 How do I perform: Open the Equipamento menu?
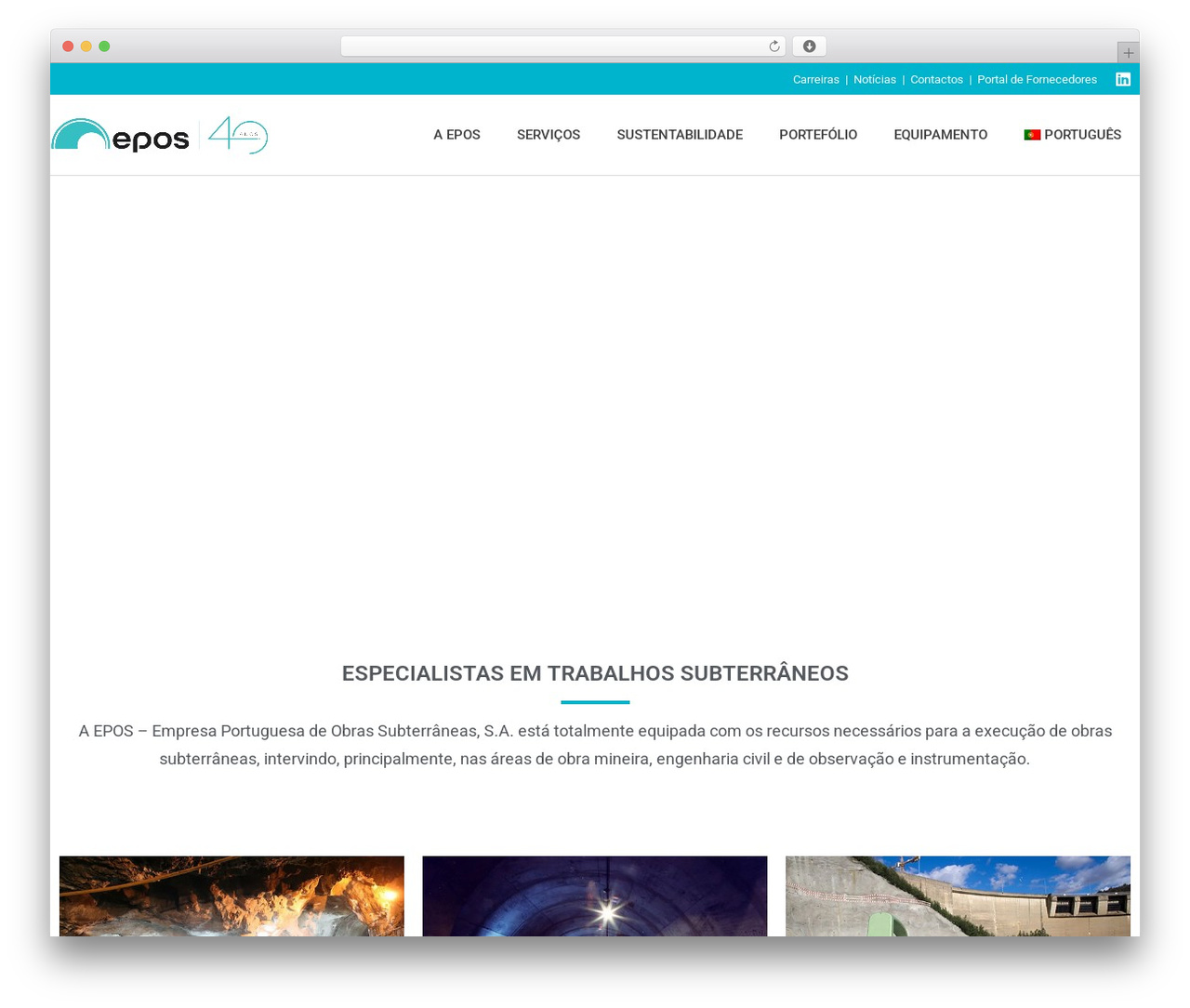941,135
